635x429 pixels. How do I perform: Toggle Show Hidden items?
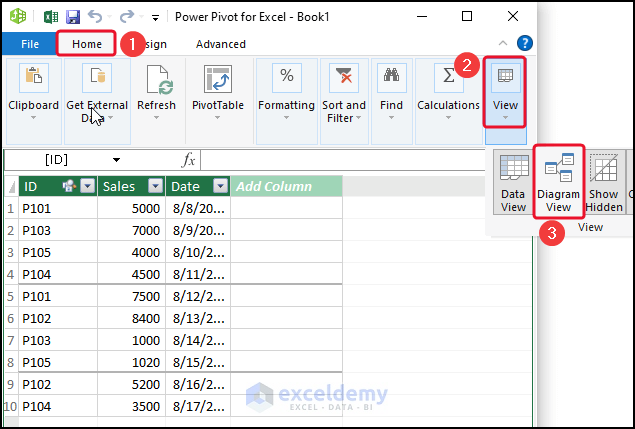[604, 183]
